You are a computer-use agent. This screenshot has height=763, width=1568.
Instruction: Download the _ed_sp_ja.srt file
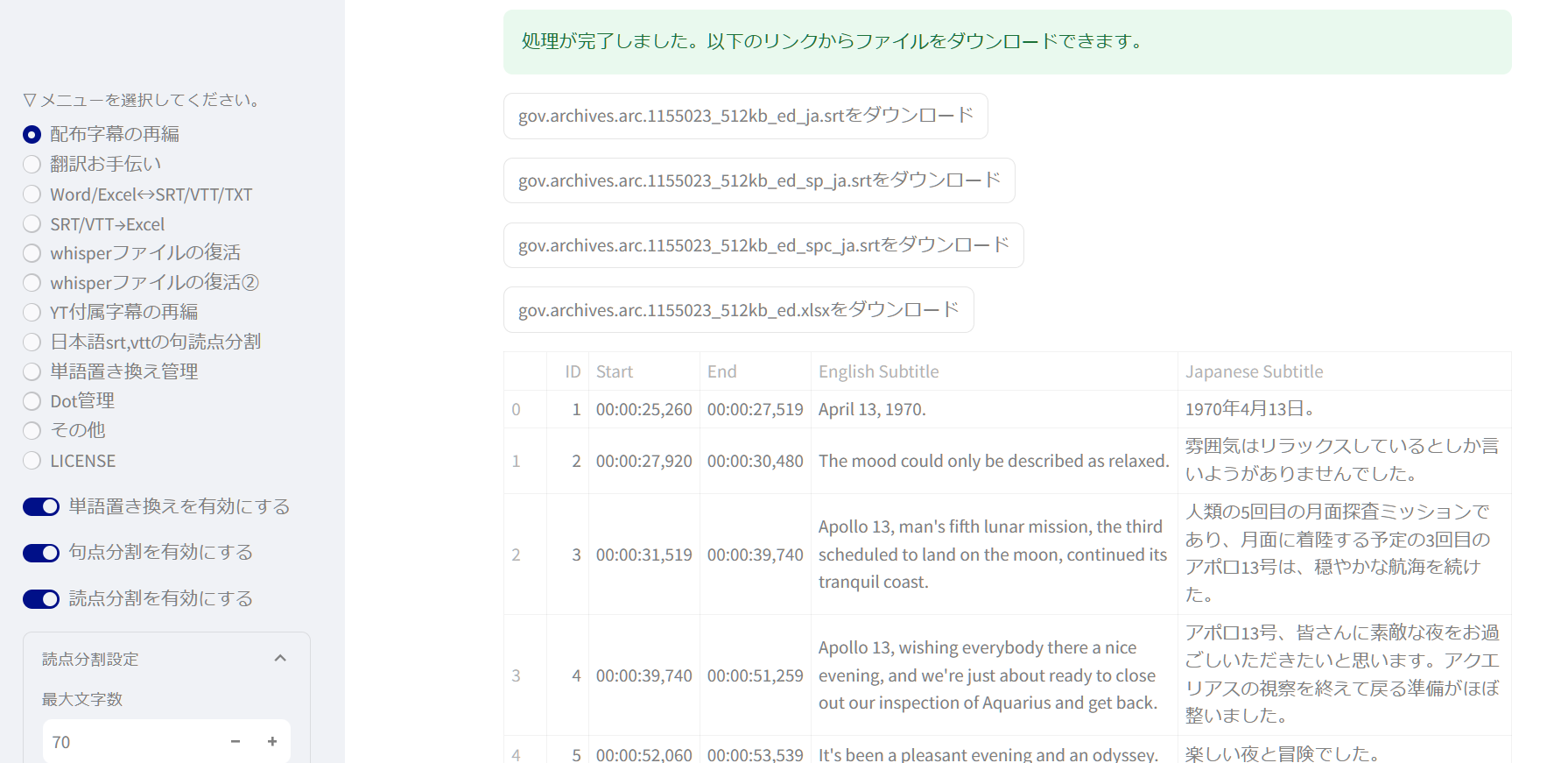coord(758,180)
